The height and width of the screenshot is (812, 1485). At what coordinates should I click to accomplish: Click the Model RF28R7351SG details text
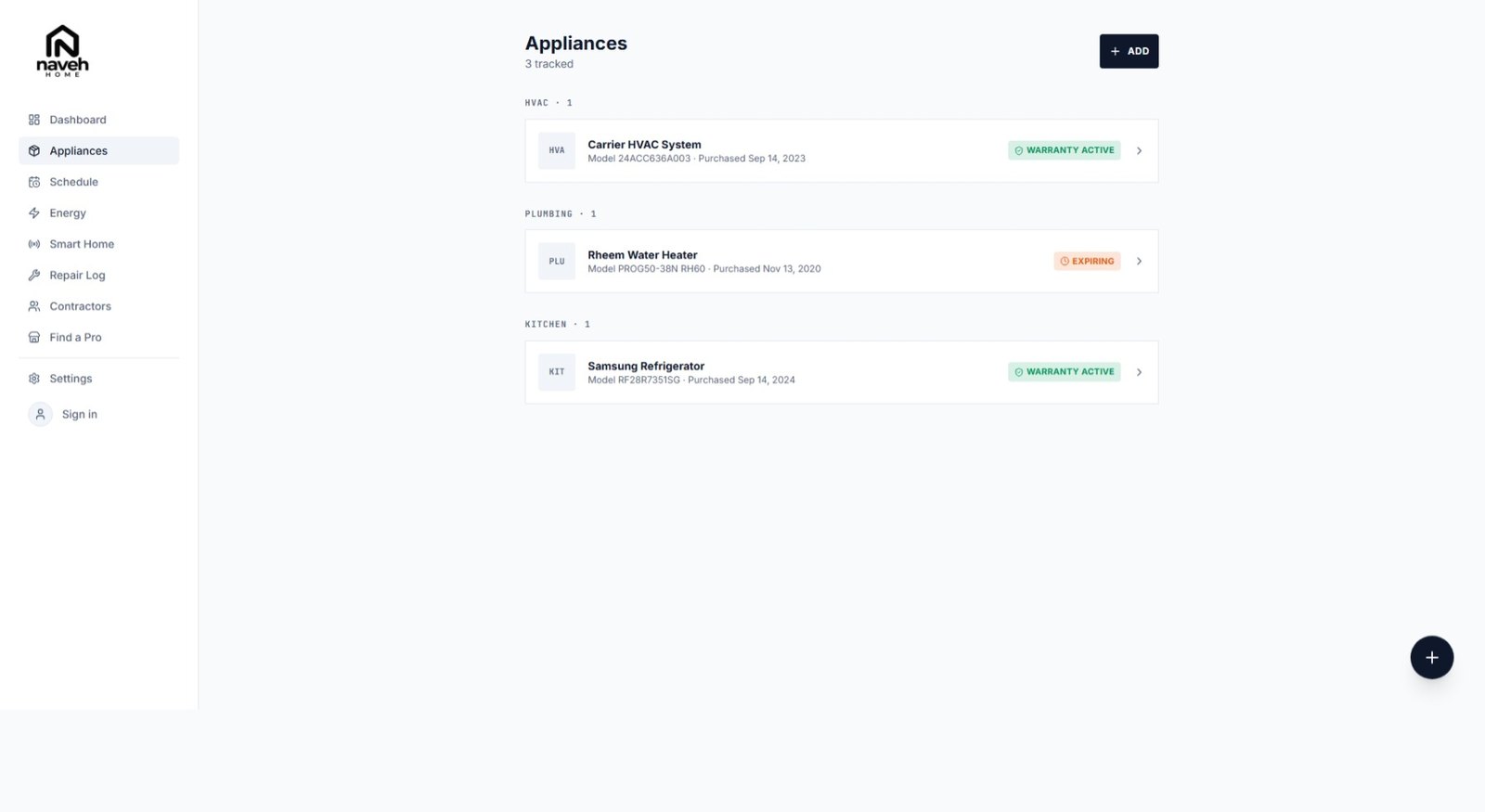click(x=691, y=380)
